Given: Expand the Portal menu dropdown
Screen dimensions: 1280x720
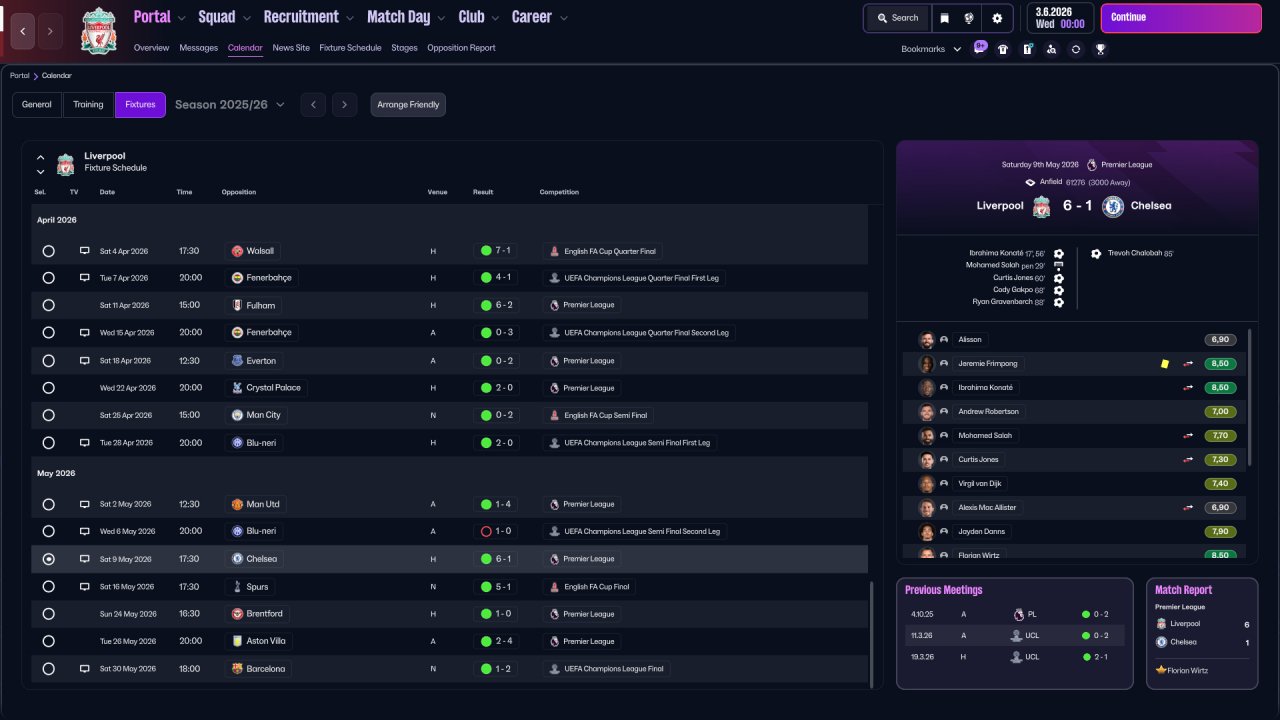Looking at the screenshot, I should point(180,18).
